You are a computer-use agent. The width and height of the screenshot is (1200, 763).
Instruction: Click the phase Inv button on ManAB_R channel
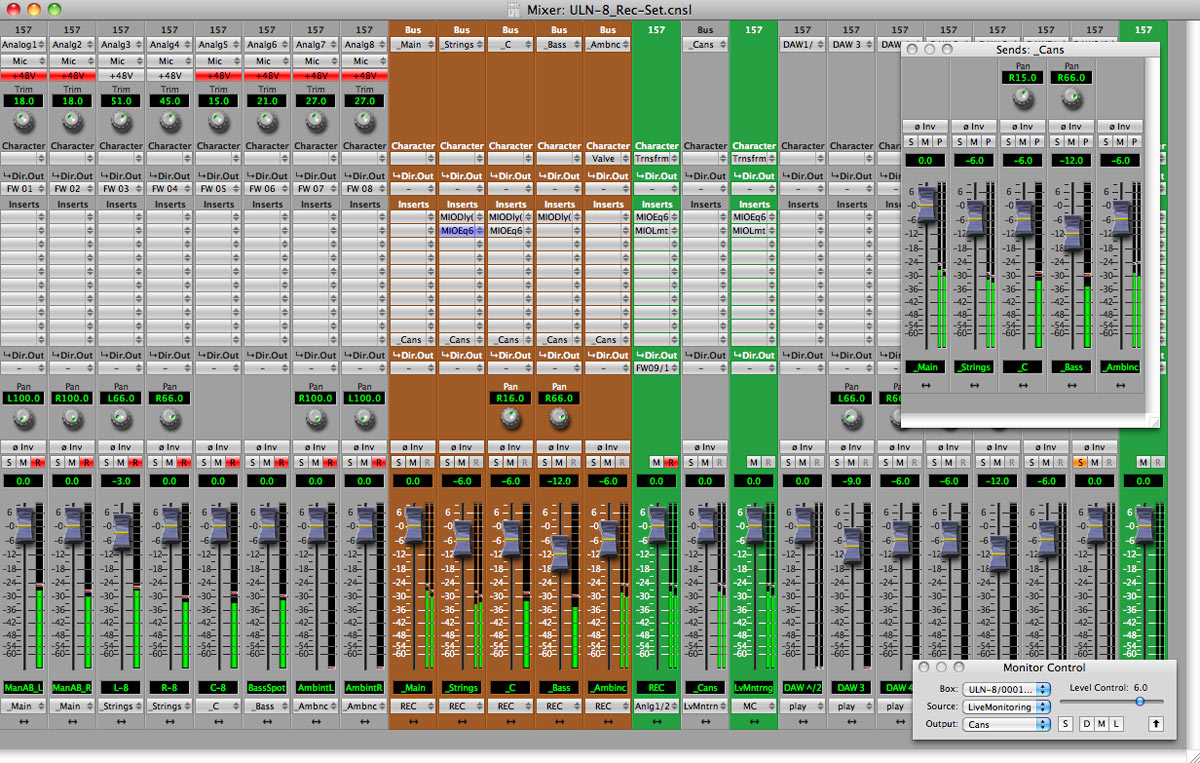pyautogui.click(x=72, y=447)
